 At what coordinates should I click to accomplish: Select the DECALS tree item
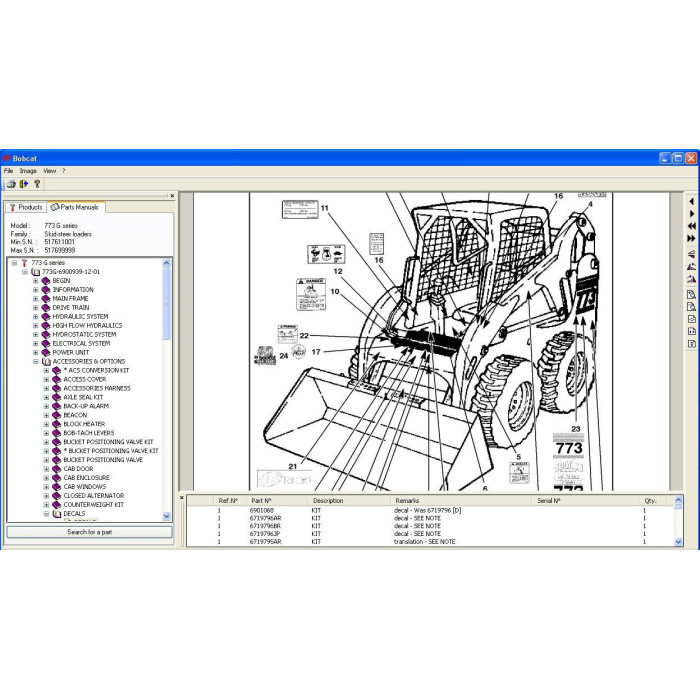[x=74, y=514]
